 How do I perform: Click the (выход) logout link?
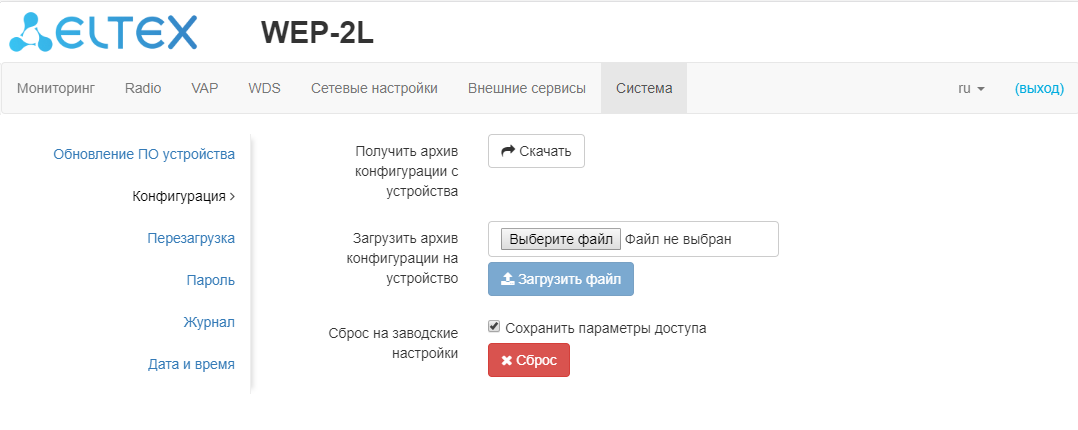(1039, 88)
